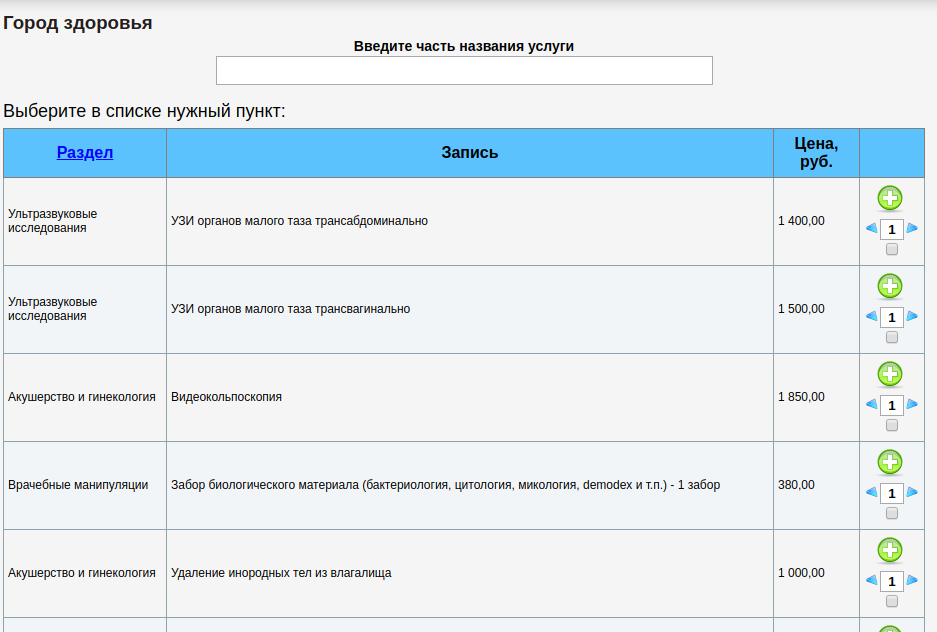Click quantity field in УЗИ трансвагинально row

click(x=891, y=317)
